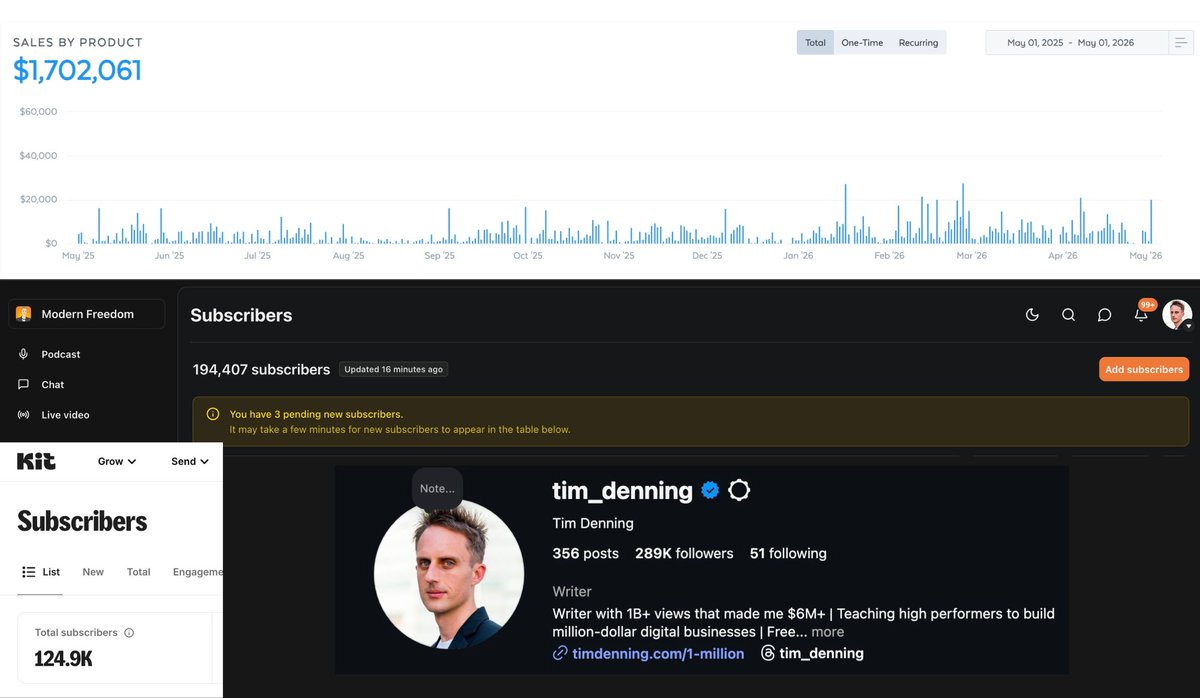Click the 356 posts count

pos(585,553)
